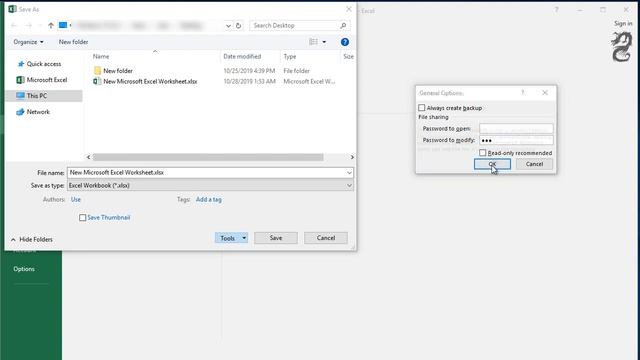
Task: Enable Always create backup checkbox
Action: (422, 108)
